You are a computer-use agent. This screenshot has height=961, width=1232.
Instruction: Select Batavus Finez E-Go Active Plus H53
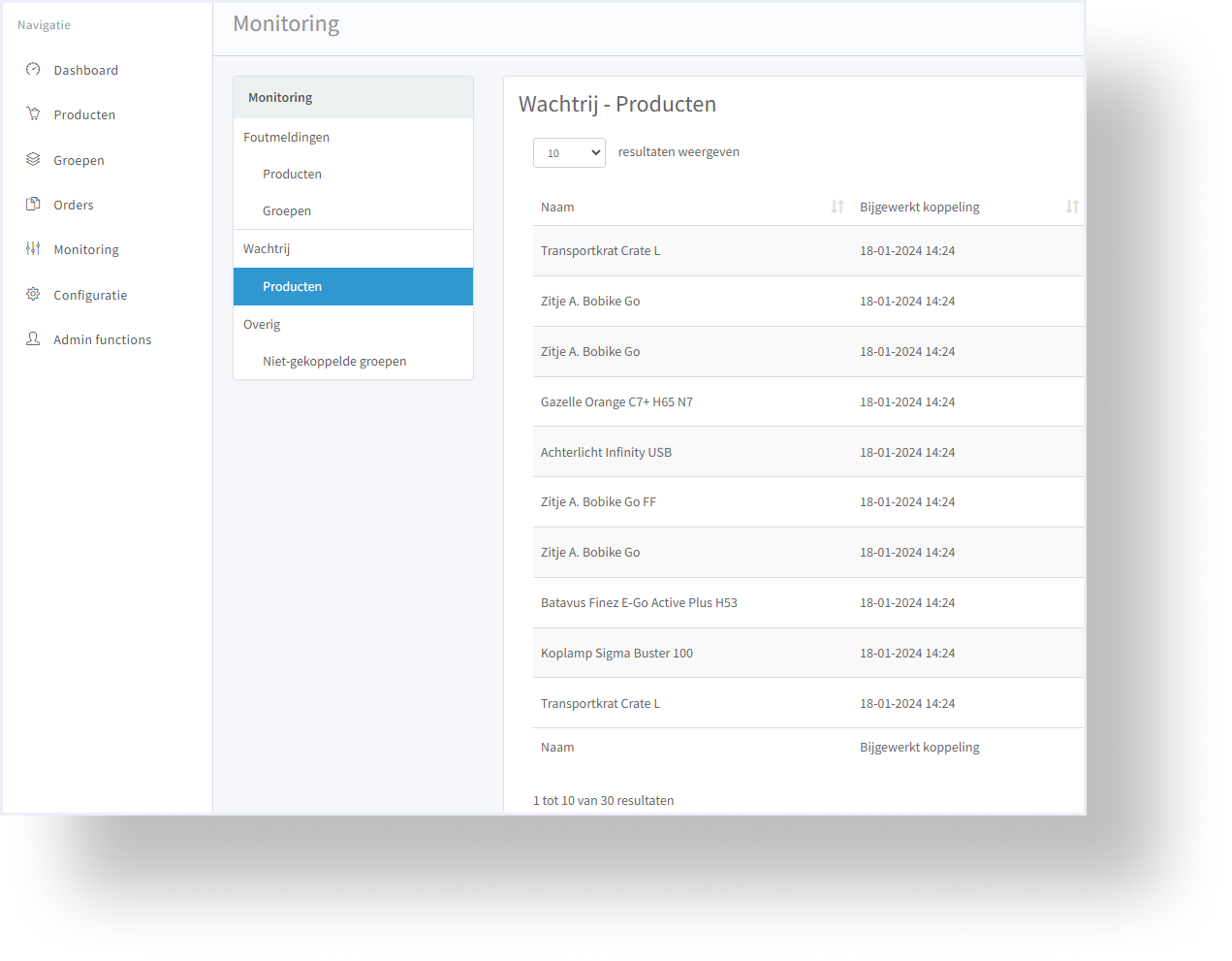coord(807,602)
